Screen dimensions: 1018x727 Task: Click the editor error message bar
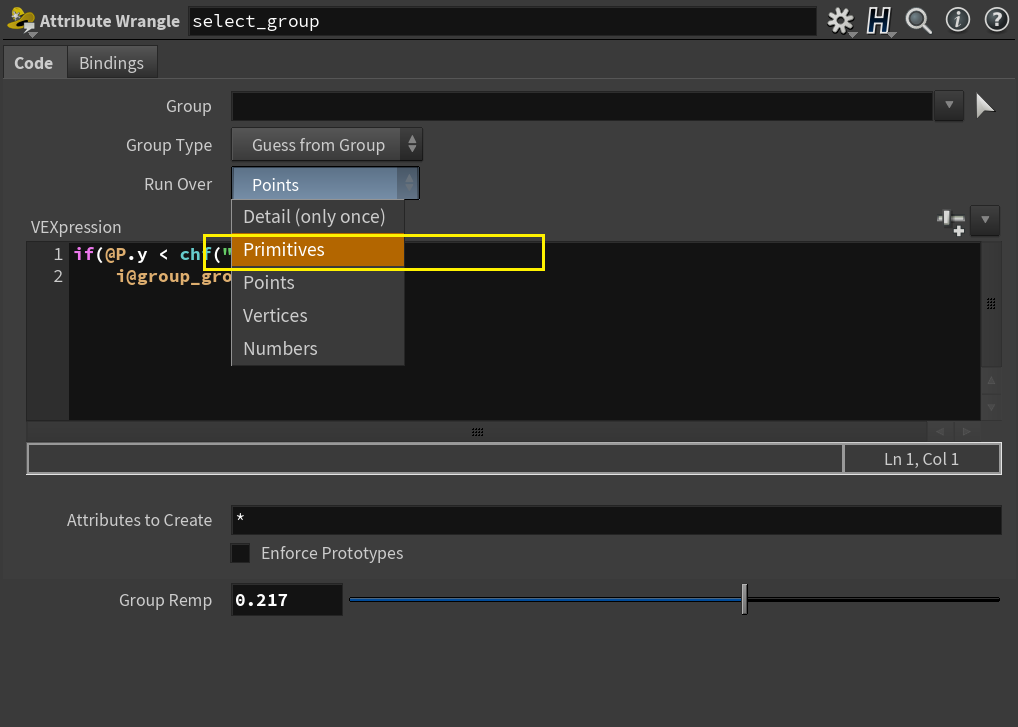(x=435, y=459)
